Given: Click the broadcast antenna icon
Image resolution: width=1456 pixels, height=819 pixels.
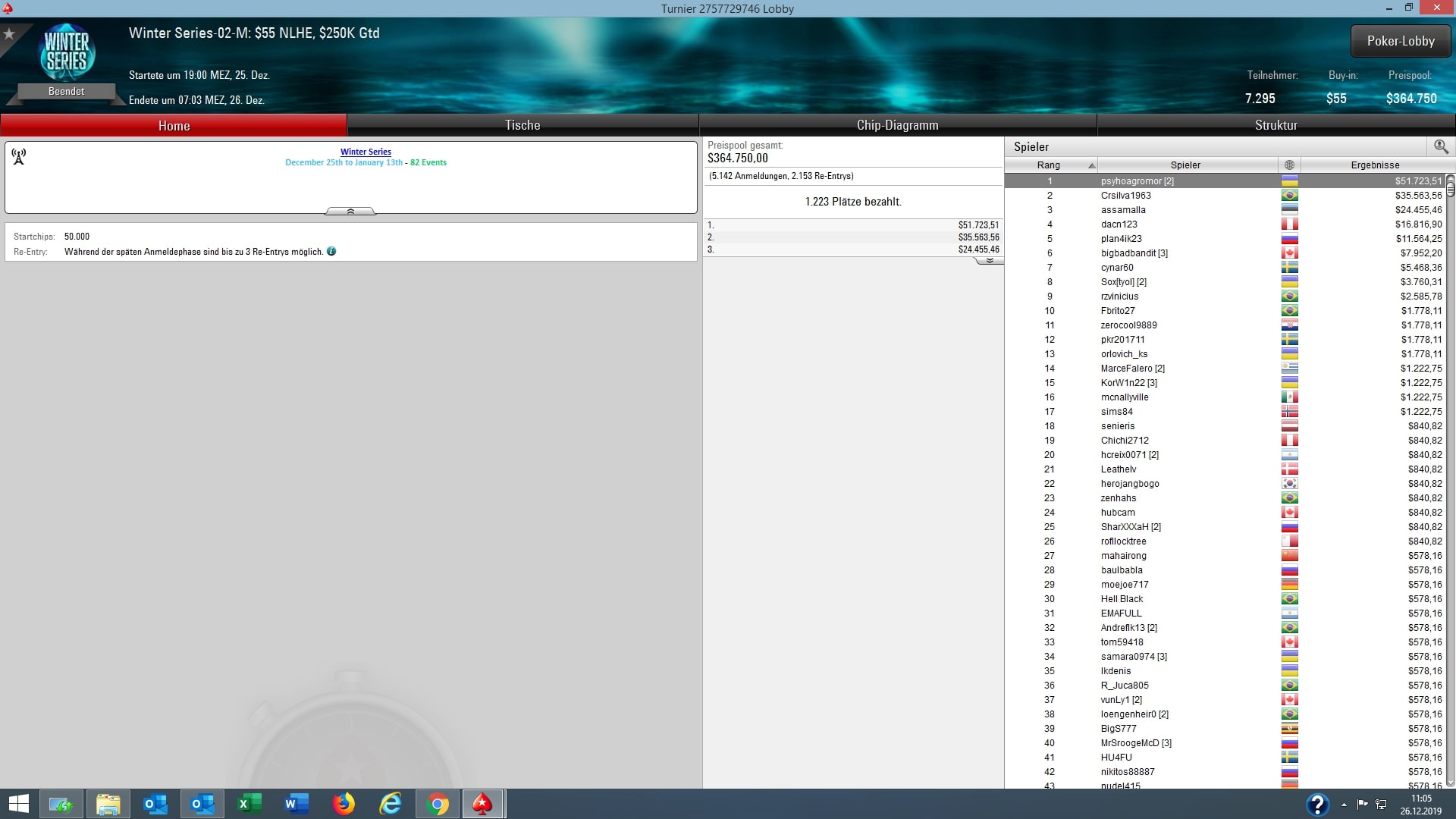Looking at the screenshot, I should click(x=19, y=156).
